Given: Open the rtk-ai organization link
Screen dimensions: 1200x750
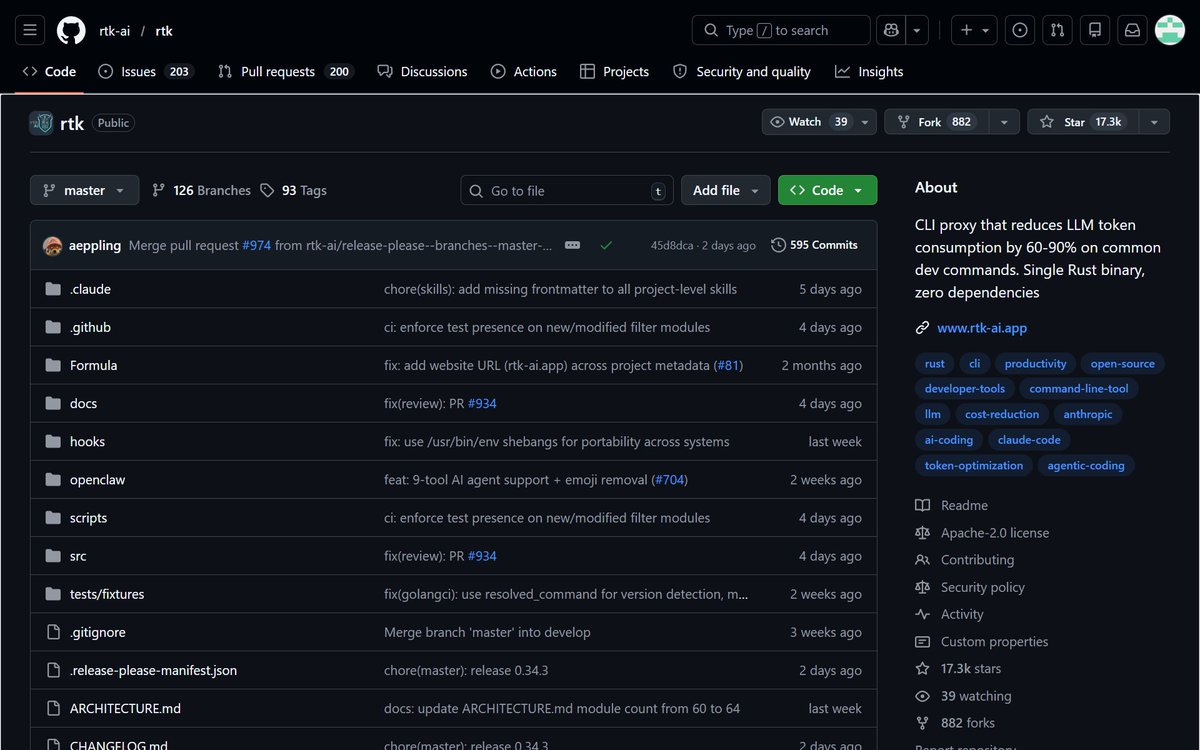Looking at the screenshot, I should coord(115,31).
